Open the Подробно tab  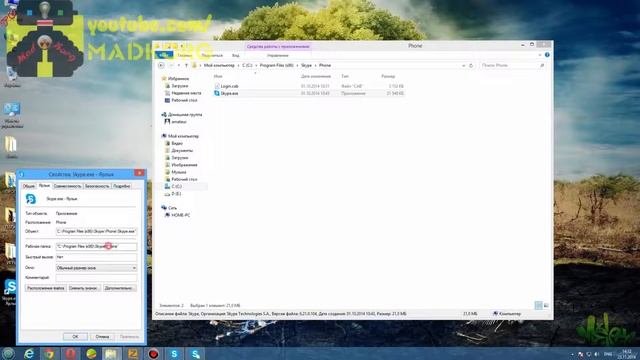point(122,186)
